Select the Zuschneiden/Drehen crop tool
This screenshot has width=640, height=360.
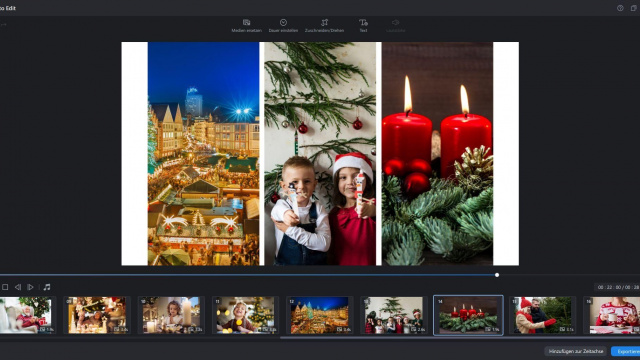[324, 25]
